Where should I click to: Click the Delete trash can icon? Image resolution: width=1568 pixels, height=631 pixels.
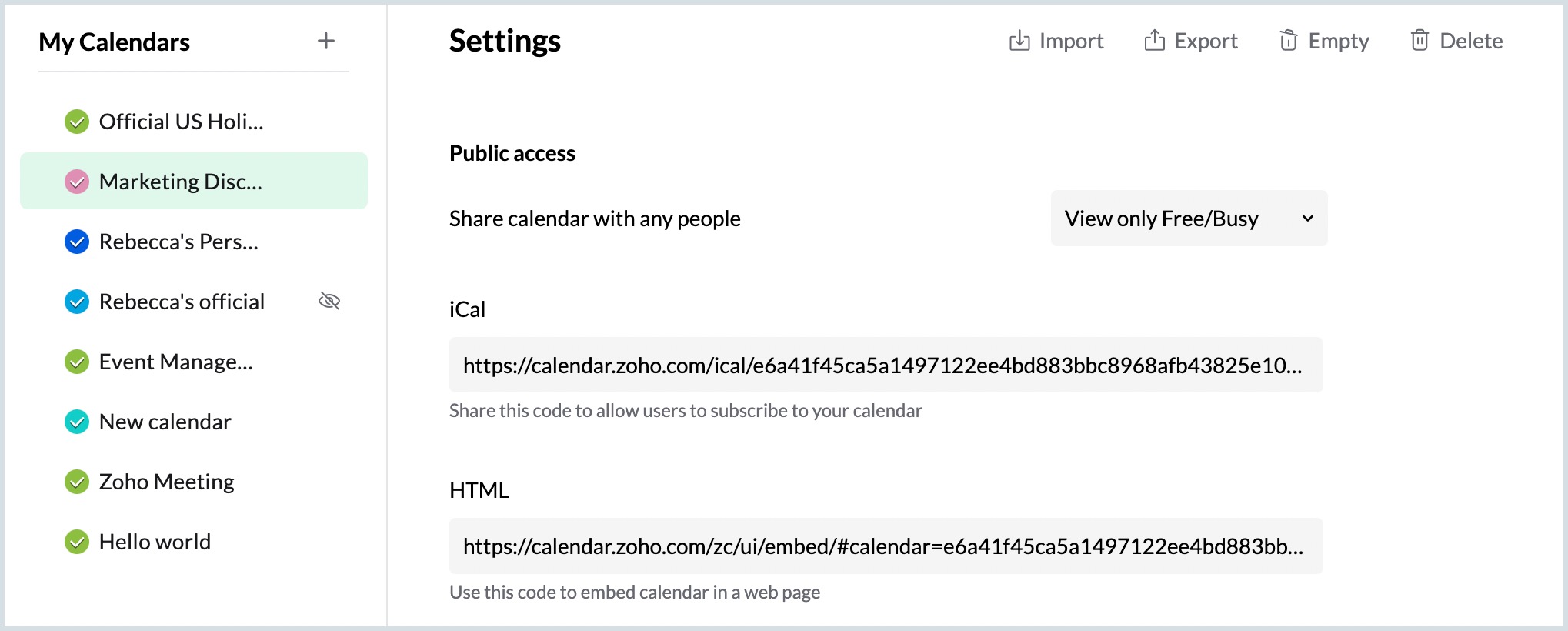coord(1420,41)
